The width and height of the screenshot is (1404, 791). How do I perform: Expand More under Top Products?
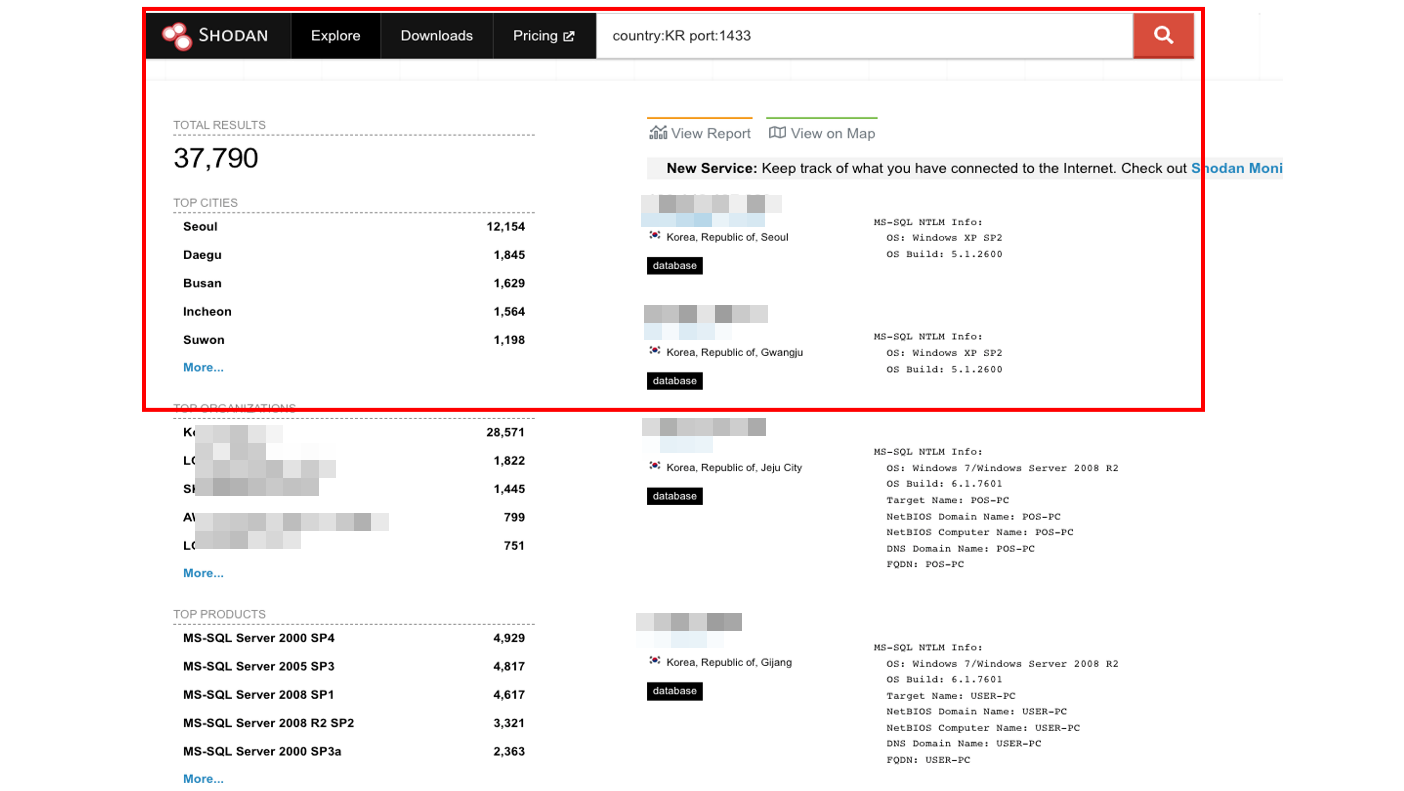pos(203,778)
